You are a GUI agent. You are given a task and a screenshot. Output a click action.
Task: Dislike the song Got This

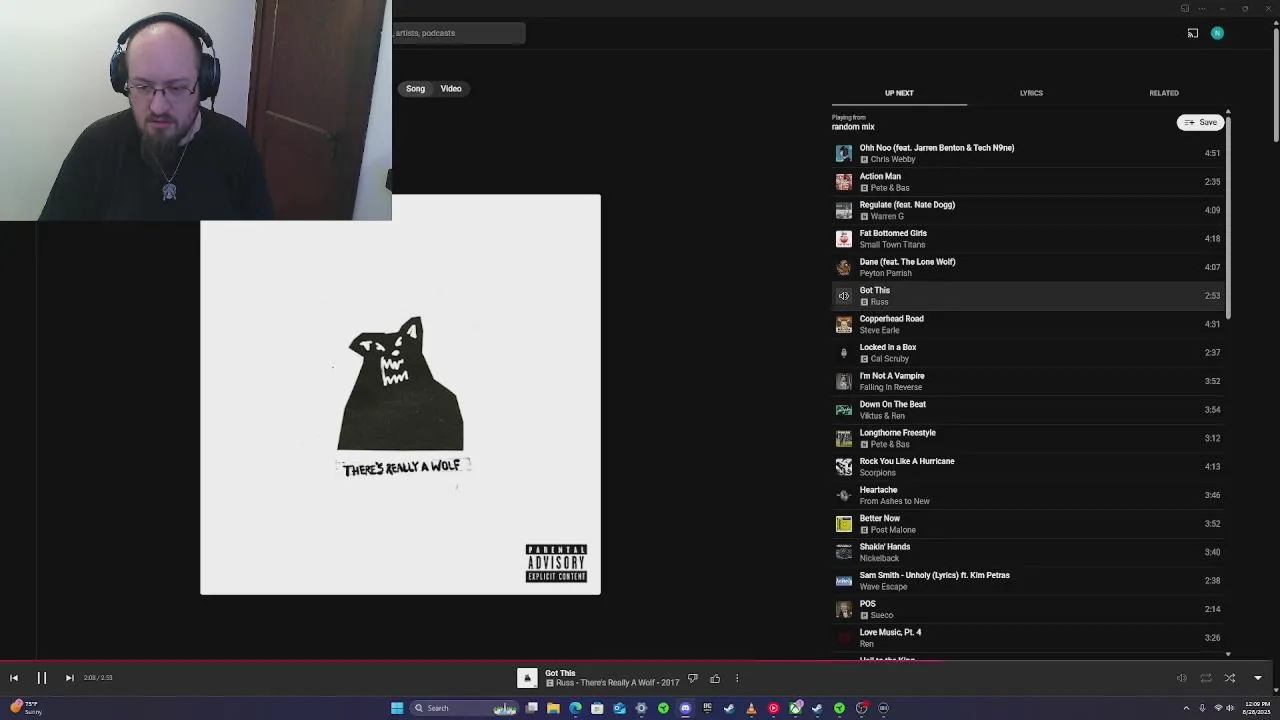tap(692, 679)
